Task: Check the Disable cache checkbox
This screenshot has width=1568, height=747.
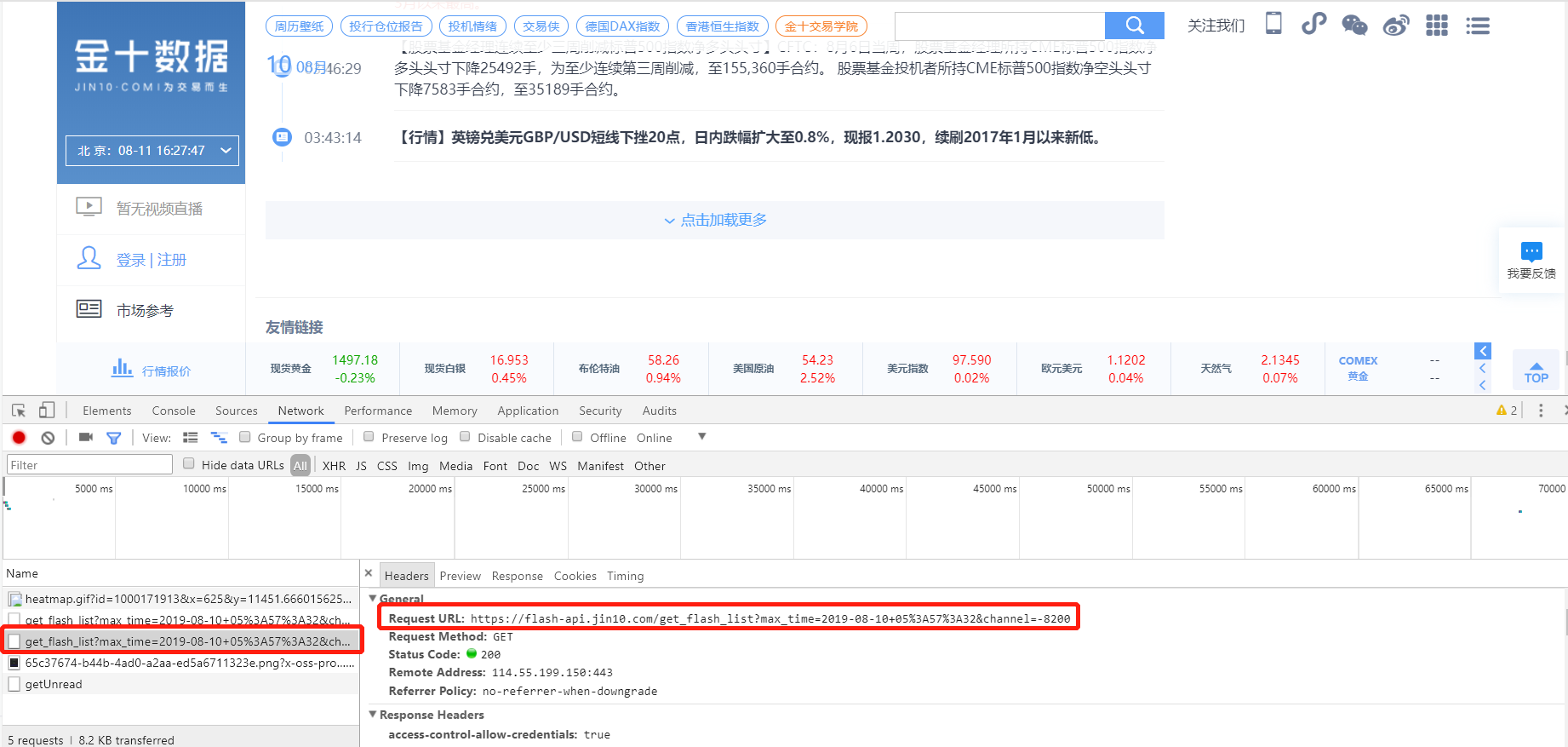Action: point(465,437)
